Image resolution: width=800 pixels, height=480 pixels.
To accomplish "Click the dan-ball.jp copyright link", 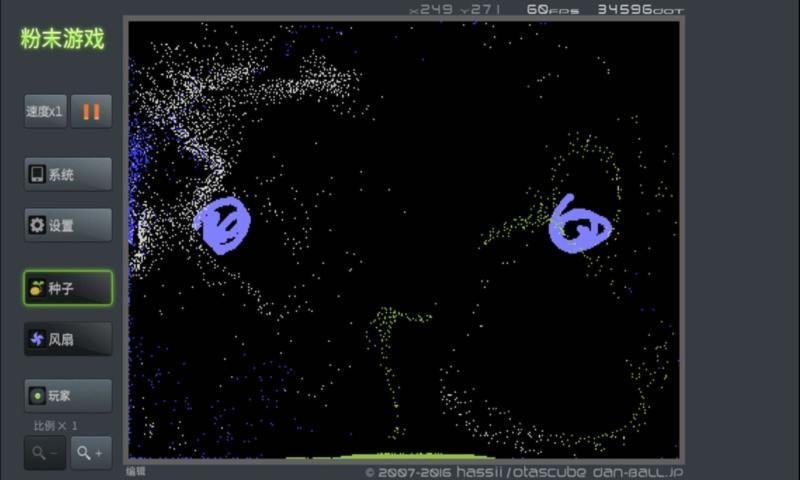I will (x=638, y=472).
